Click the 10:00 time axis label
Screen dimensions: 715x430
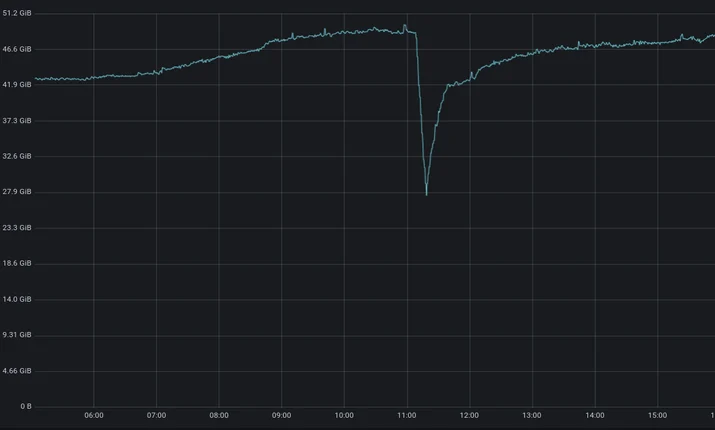344,415
